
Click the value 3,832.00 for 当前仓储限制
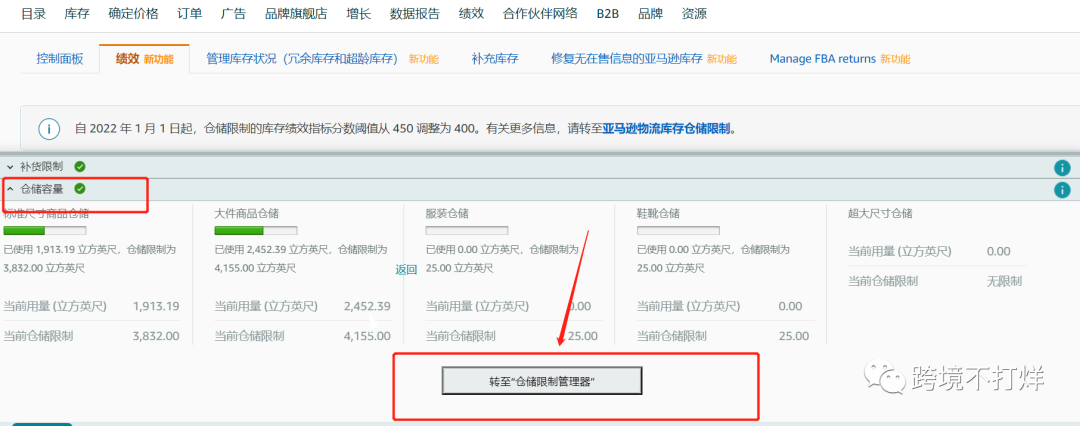[156, 336]
